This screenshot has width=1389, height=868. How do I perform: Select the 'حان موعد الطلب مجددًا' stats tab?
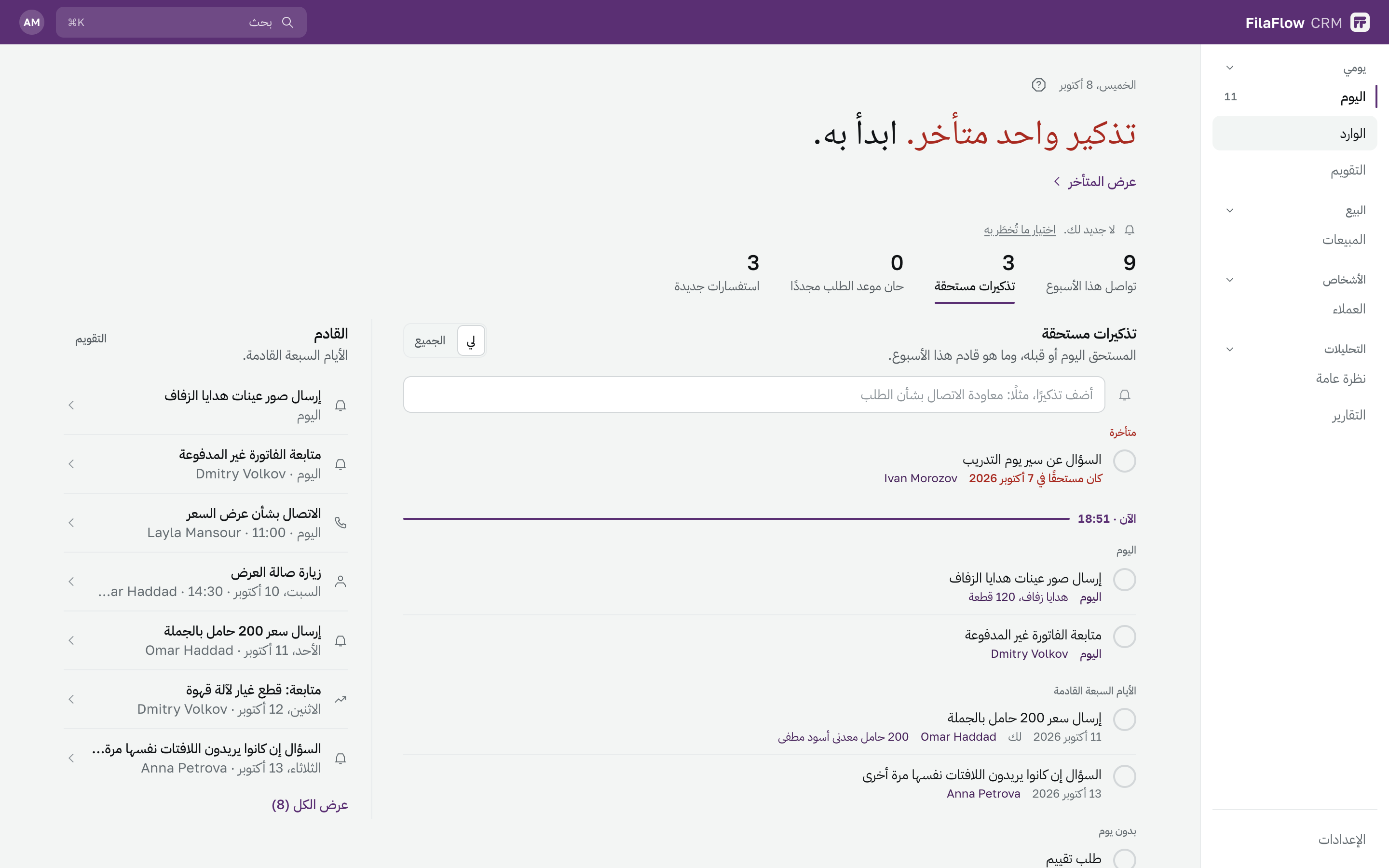coord(846,274)
